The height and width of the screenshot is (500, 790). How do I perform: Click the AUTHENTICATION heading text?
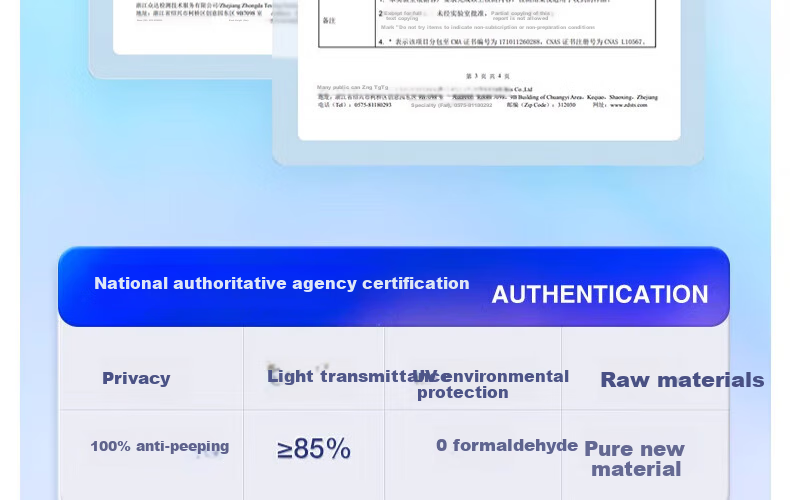600,295
